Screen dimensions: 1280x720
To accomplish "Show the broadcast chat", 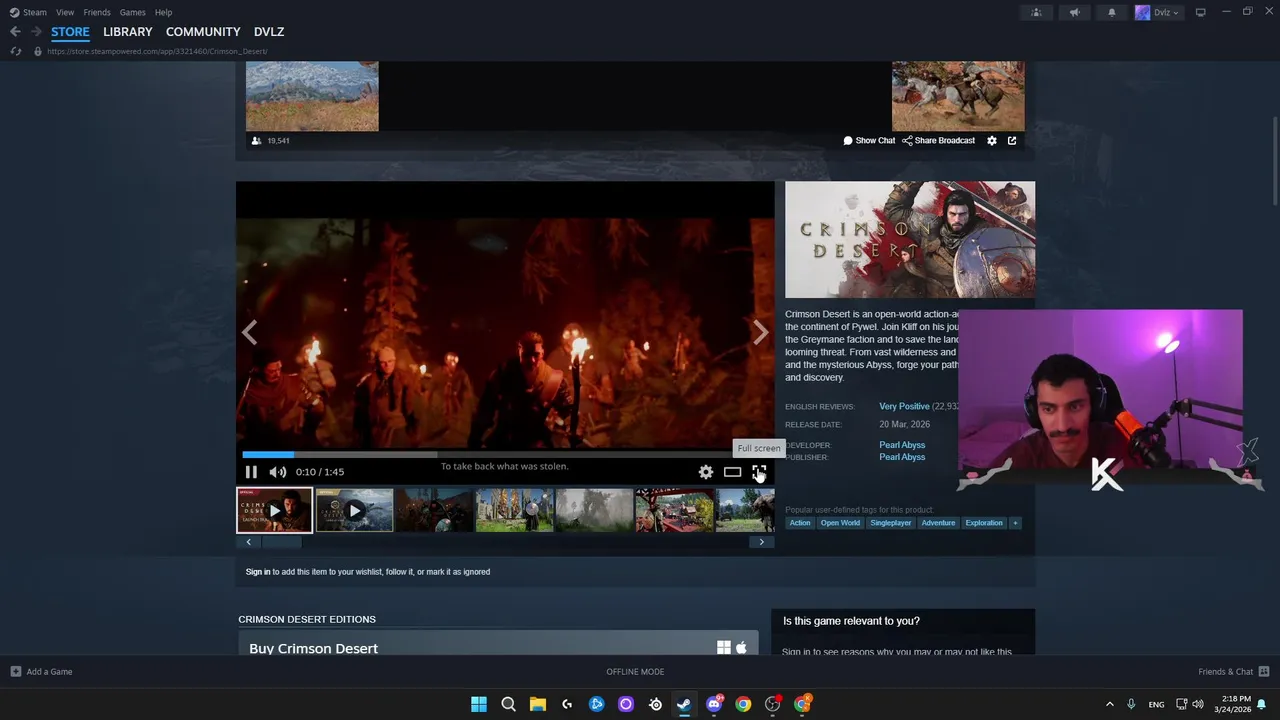I will pos(869,141).
